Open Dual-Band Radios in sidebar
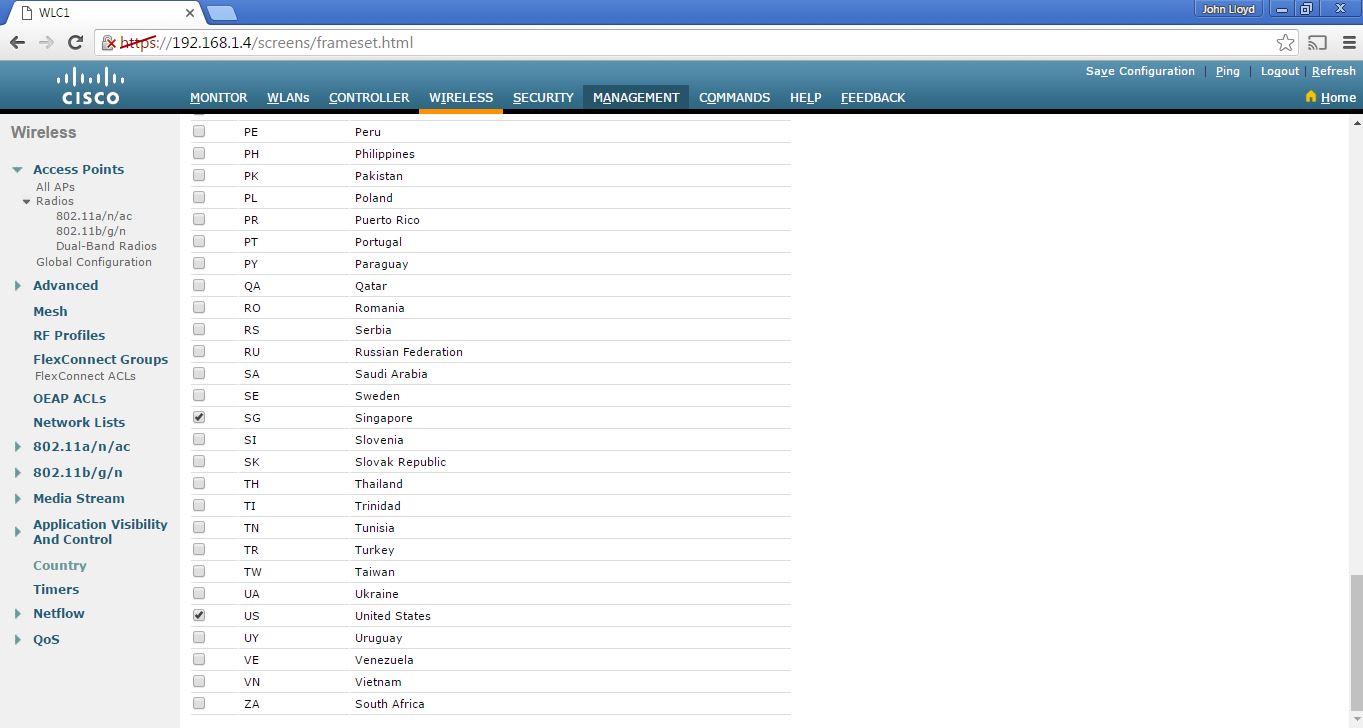Viewport: 1363px width, 728px height. (106, 246)
